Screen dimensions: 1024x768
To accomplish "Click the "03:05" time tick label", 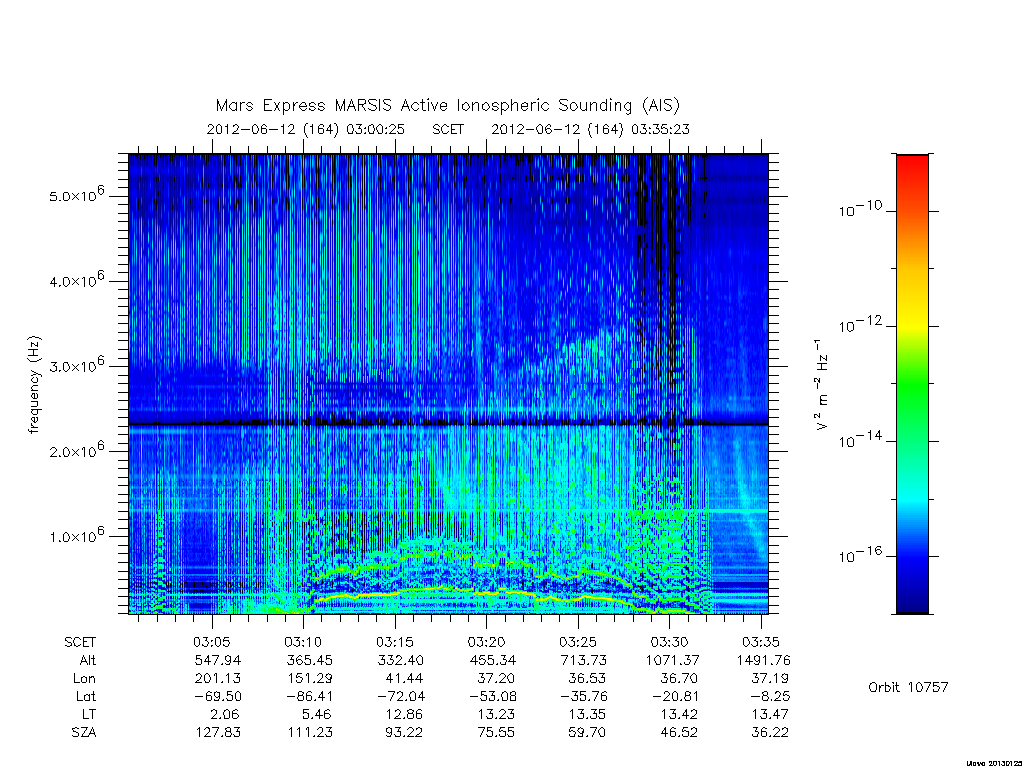I will [212, 642].
